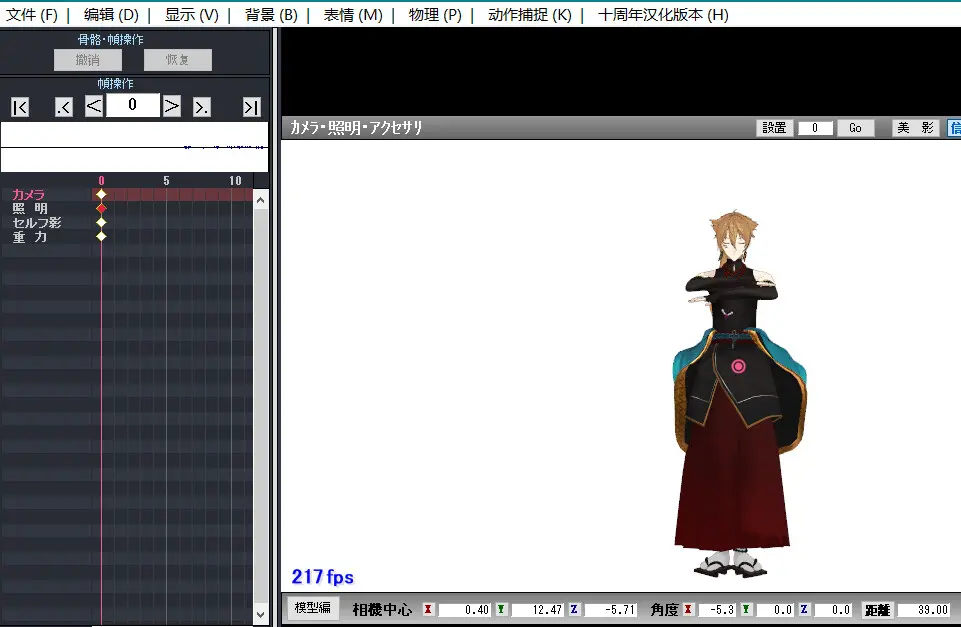Jump to the last frame button

251,107
